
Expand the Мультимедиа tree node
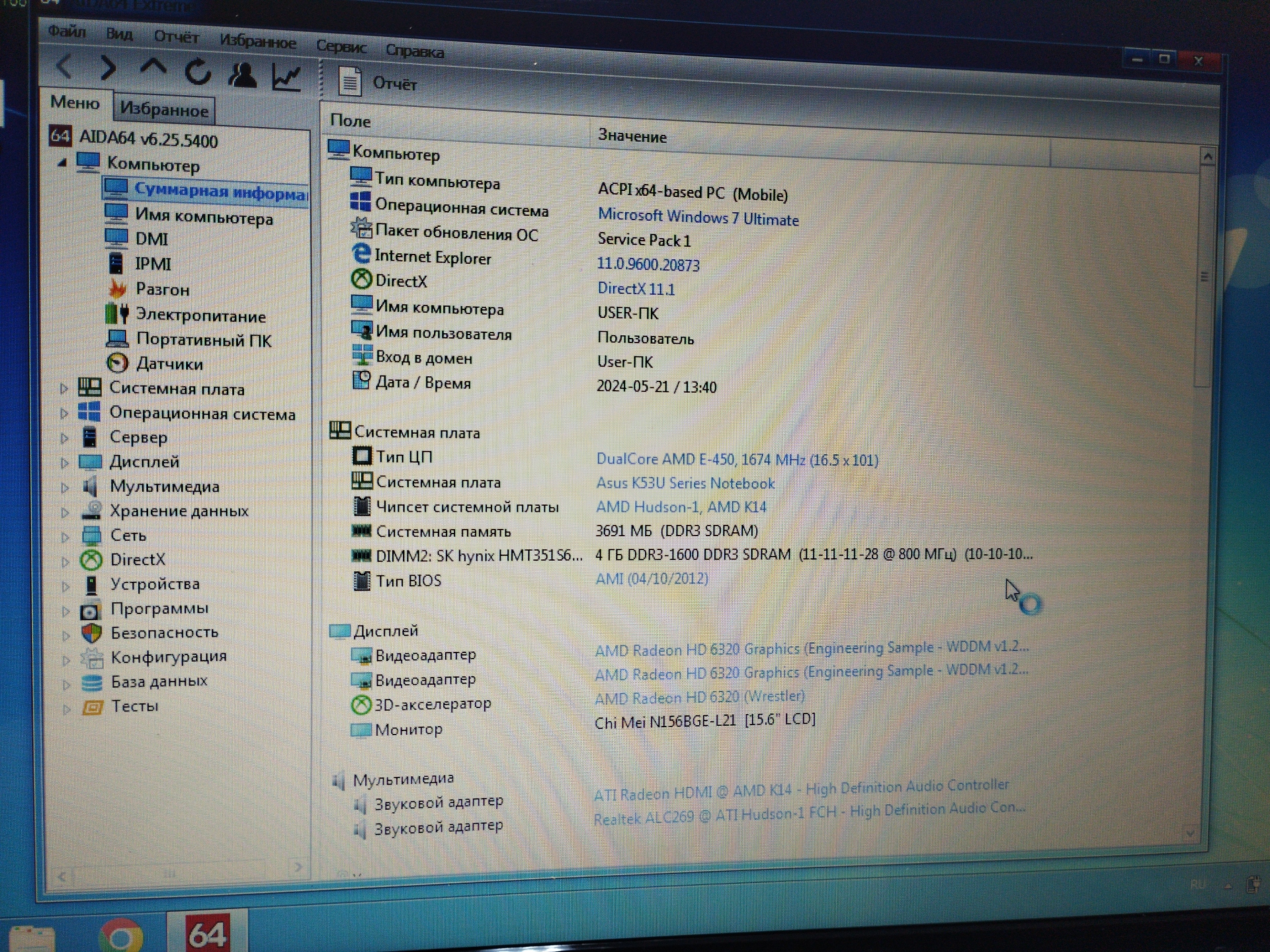click(64, 487)
